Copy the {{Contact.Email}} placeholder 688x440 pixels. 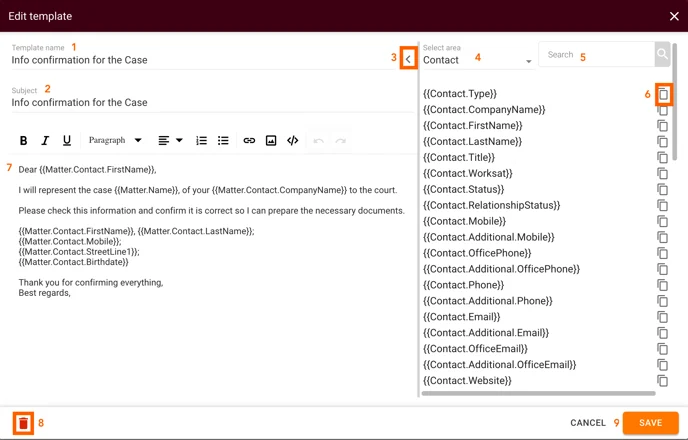(x=663, y=317)
